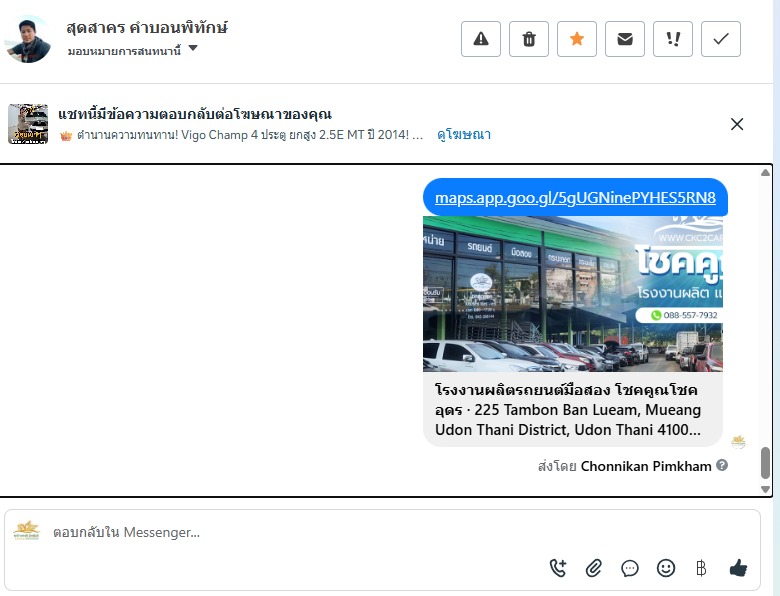
Task: Mark conversation as spam with warning icon
Action: point(481,39)
